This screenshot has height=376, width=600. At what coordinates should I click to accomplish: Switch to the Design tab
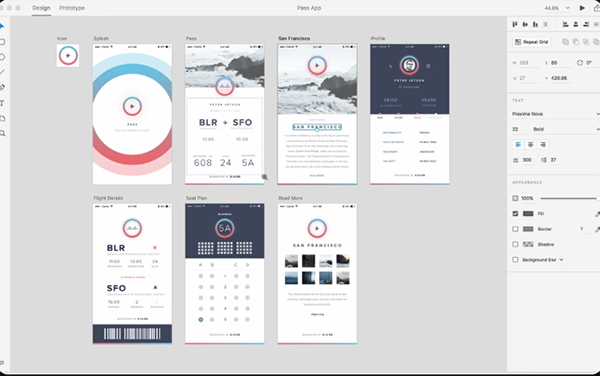[x=41, y=8]
